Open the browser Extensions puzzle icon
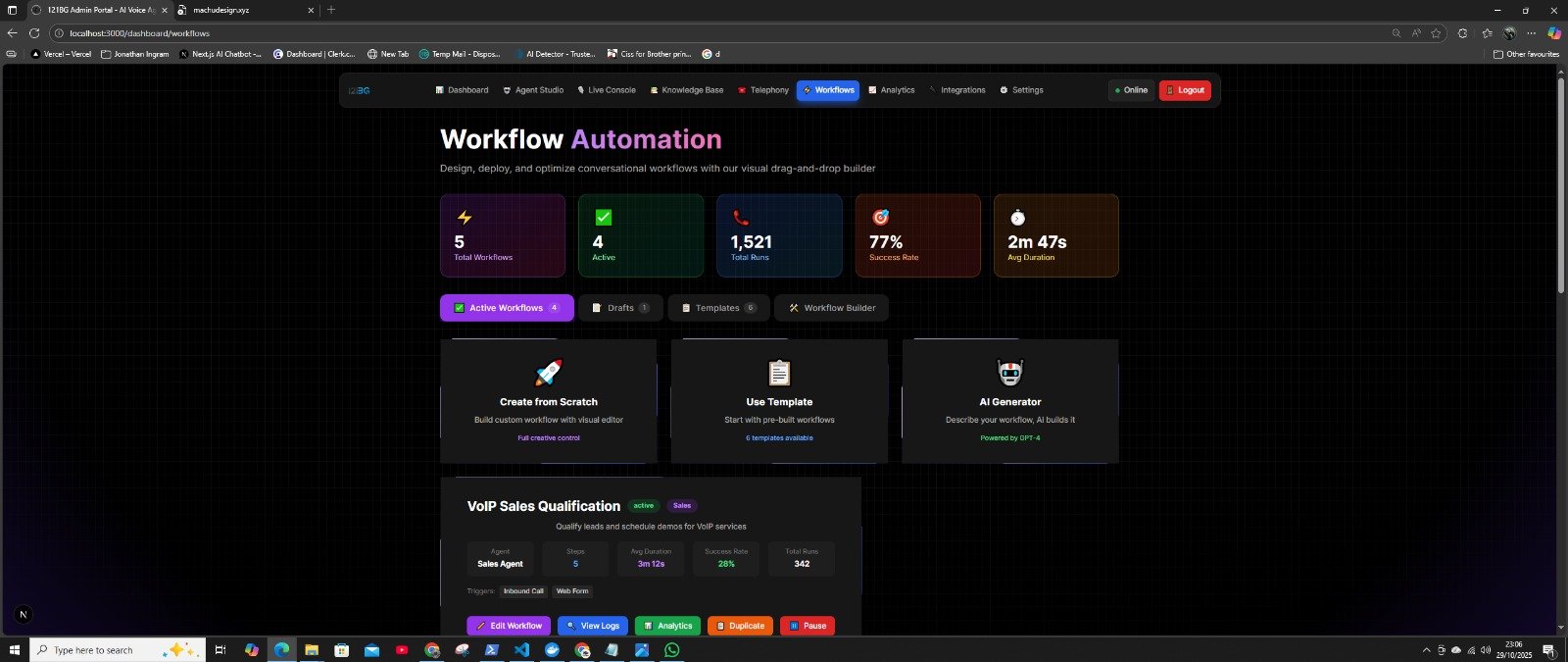1568x662 pixels. coord(1462,33)
